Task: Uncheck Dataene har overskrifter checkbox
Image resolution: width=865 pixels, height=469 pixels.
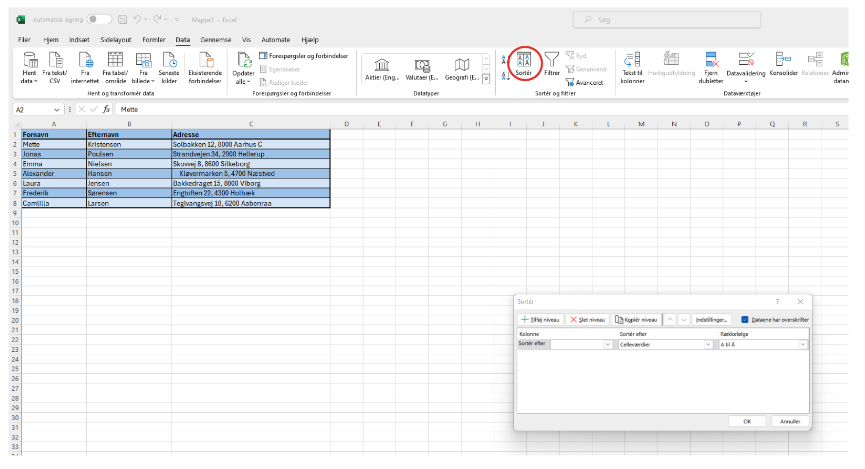Action: pyautogui.click(x=745, y=319)
